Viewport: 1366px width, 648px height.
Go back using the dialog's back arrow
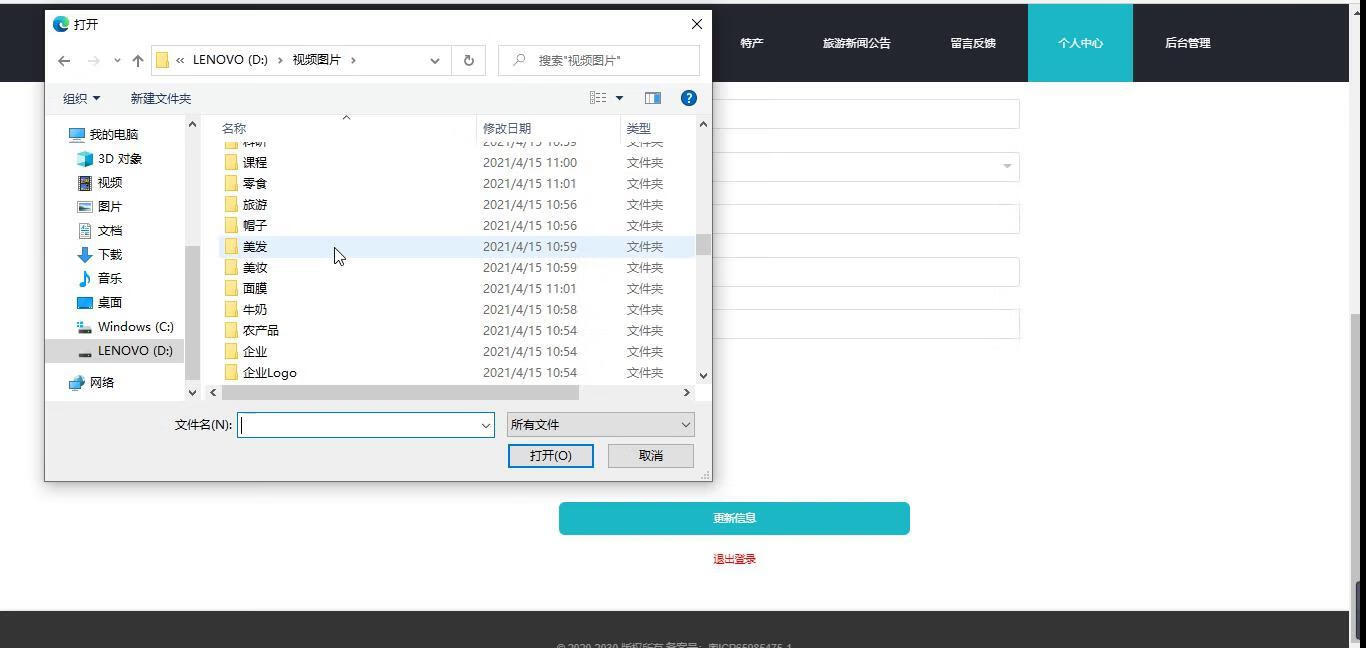pos(64,60)
